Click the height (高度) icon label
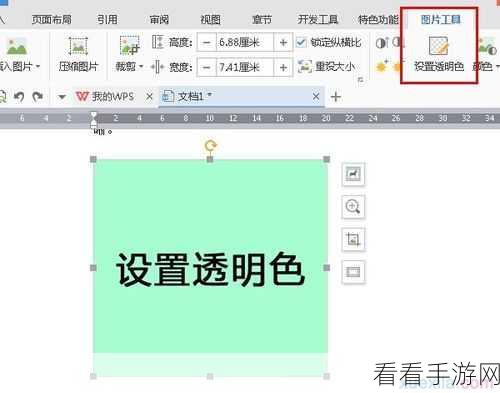This screenshot has height=393, width=500. 172,42
